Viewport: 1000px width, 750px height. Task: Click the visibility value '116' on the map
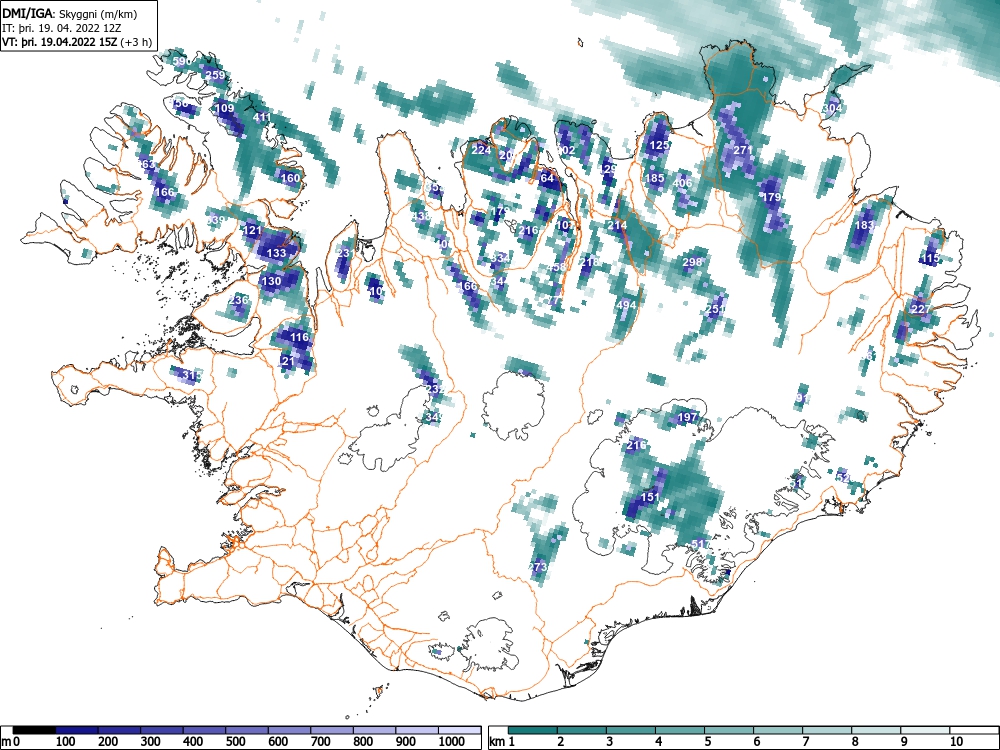point(299,337)
